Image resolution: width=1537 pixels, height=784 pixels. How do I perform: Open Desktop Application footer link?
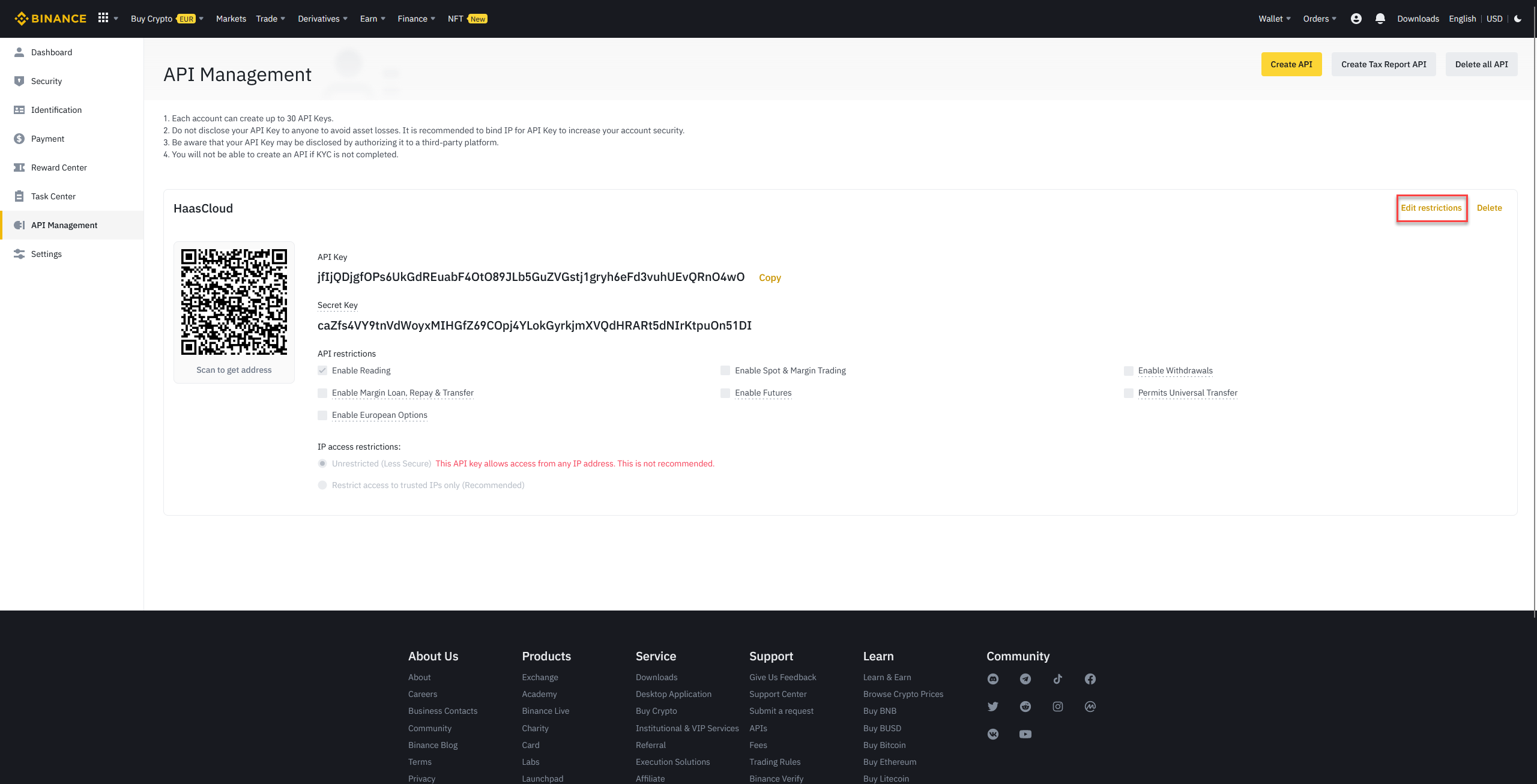point(674,694)
